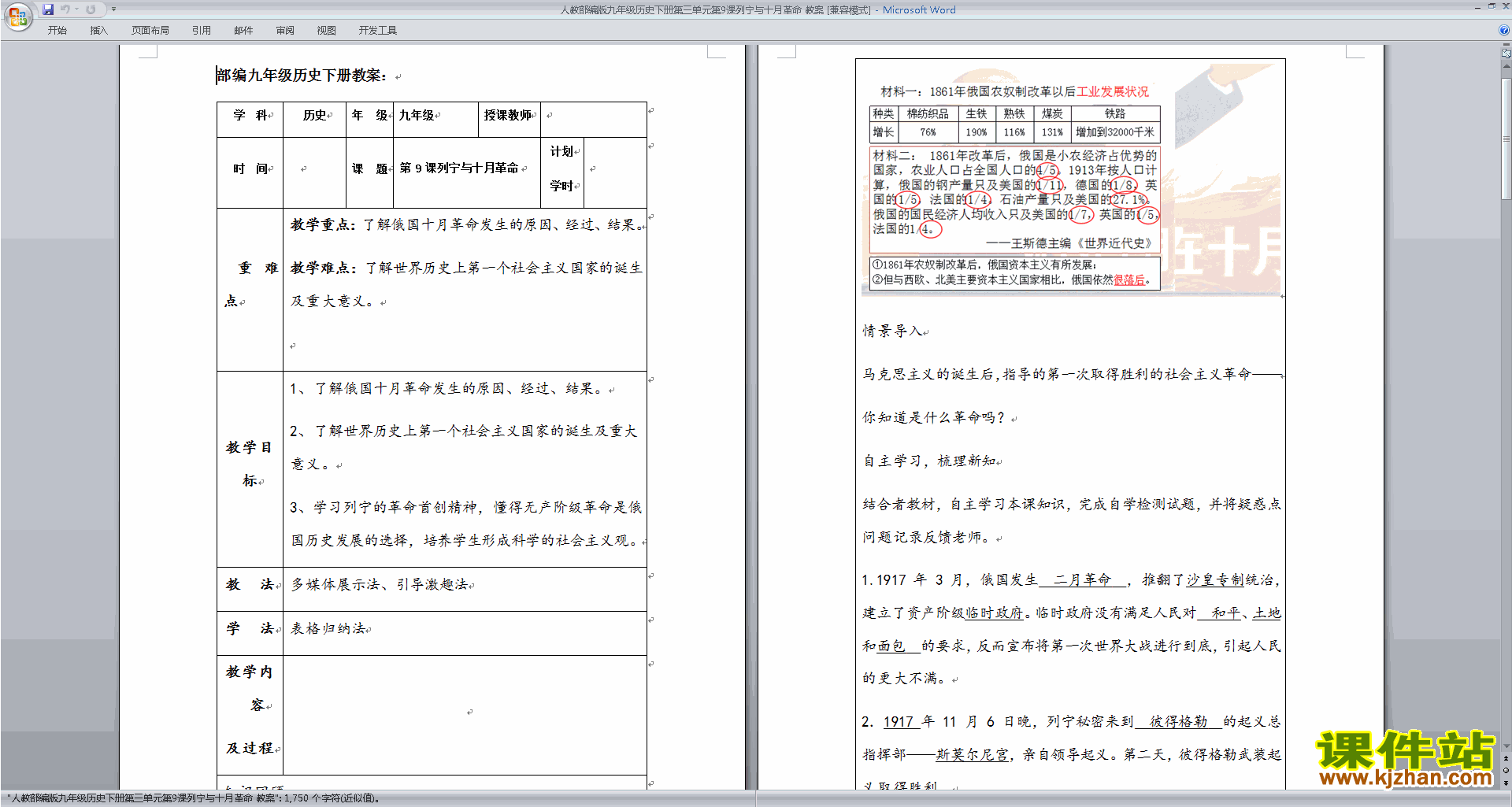Click the underlined 沙皇专制 text
This screenshot has width=1512, height=807.
pos(1216,580)
